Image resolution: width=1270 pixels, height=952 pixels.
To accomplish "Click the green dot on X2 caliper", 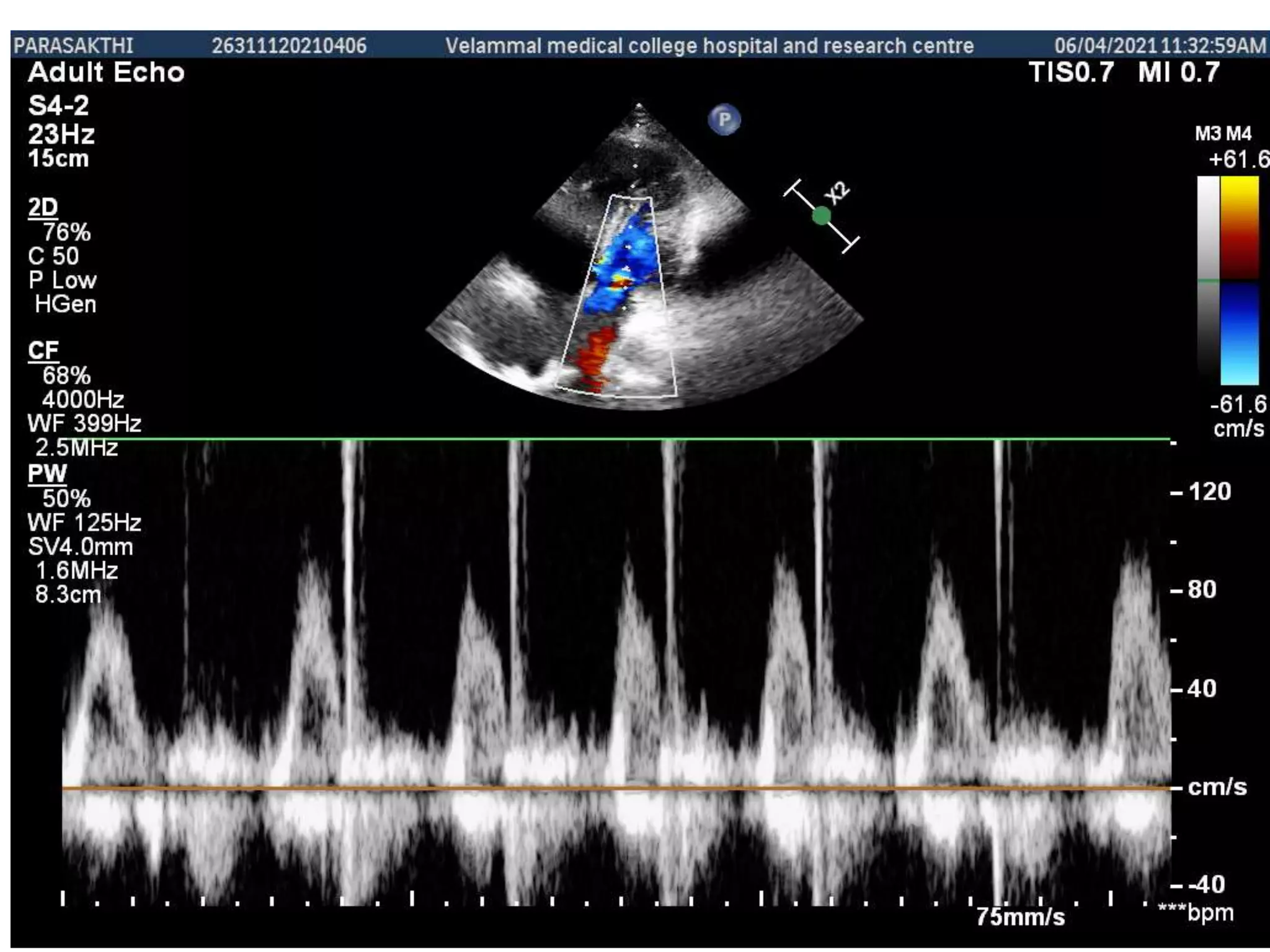I will pyautogui.click(x=822, y=216).
